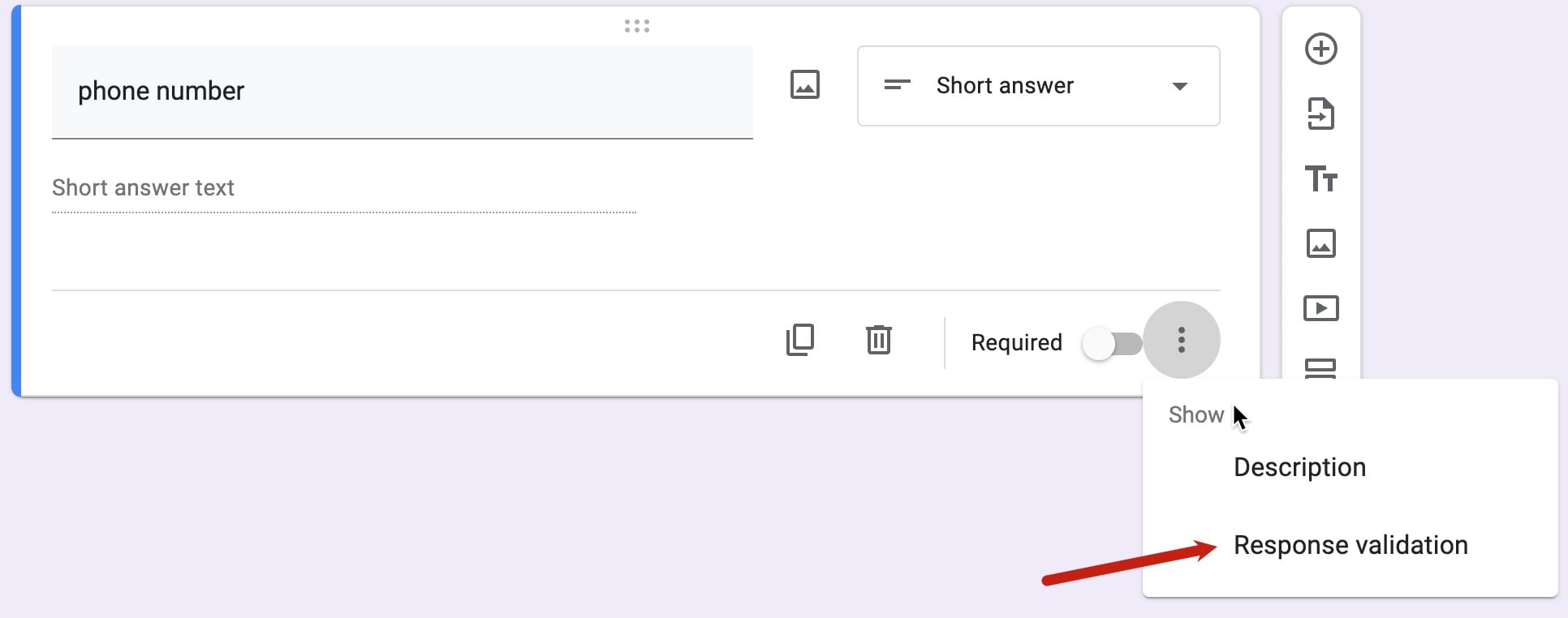Import questions from another form
This screenshot has height=618, width=1568.
click(1322, 114)
